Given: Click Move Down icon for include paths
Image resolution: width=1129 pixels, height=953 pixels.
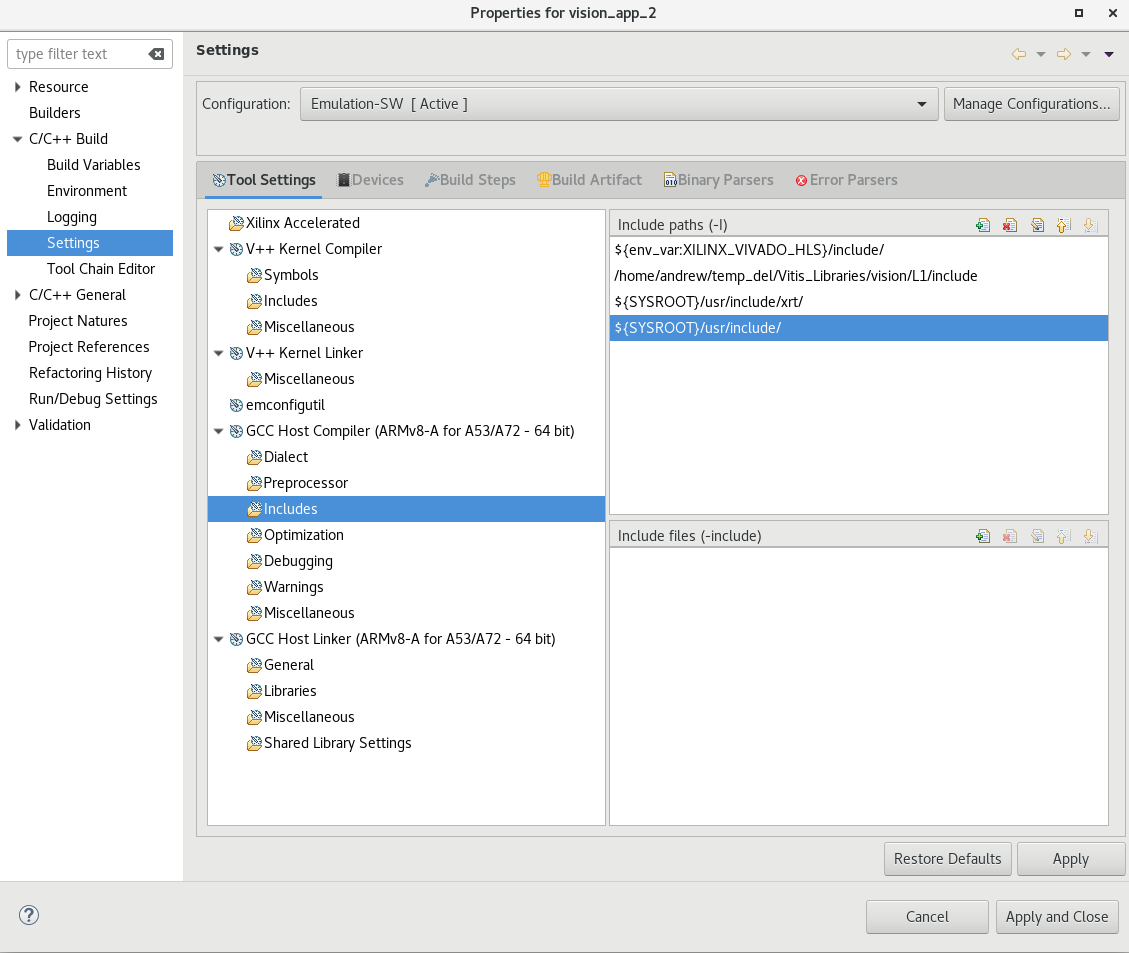Looking at the screenshot, I should click(x=1090, y=225).
